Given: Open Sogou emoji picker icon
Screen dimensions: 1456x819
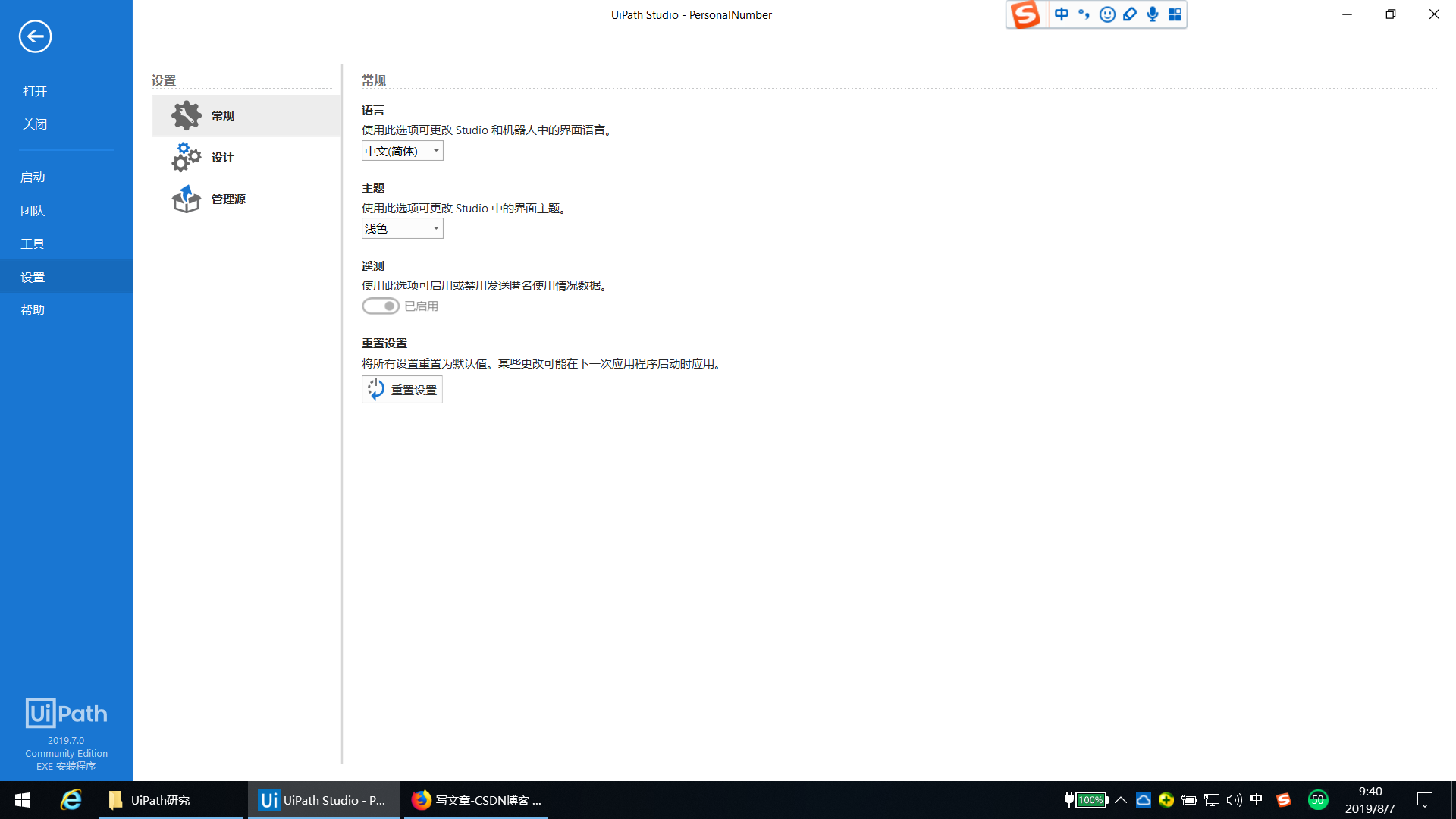Looking at the screenshot, I should click(1106, 14).
